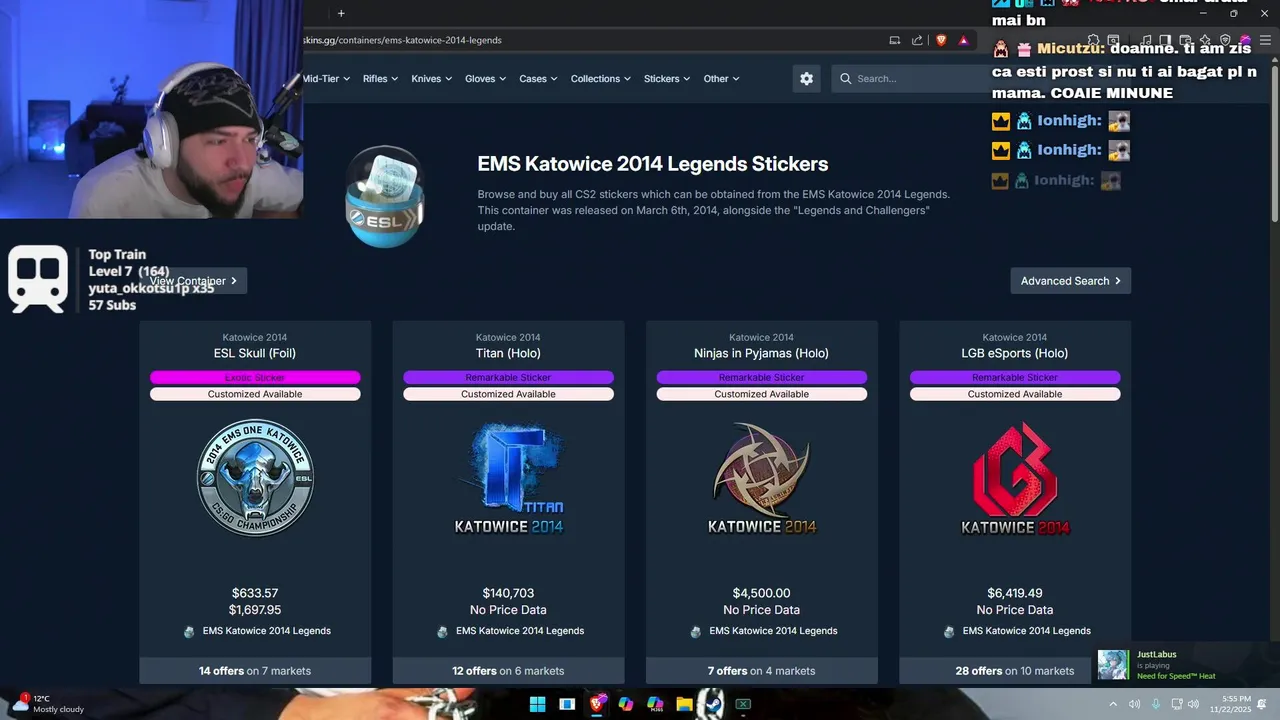Image resolution: width=1280 pixels, height=720 pixels.
Task: Open the Brave Rewards triangle icon
Action: (x=963, y=40)
